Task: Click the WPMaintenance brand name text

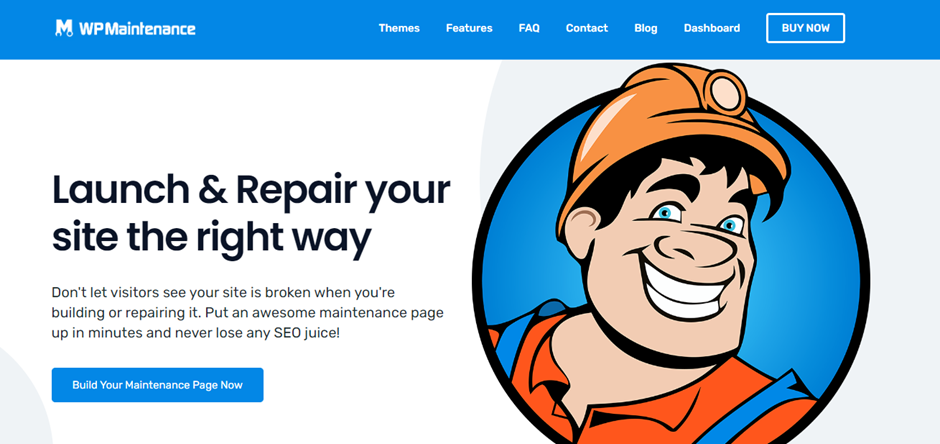Action: coord(137,29)
